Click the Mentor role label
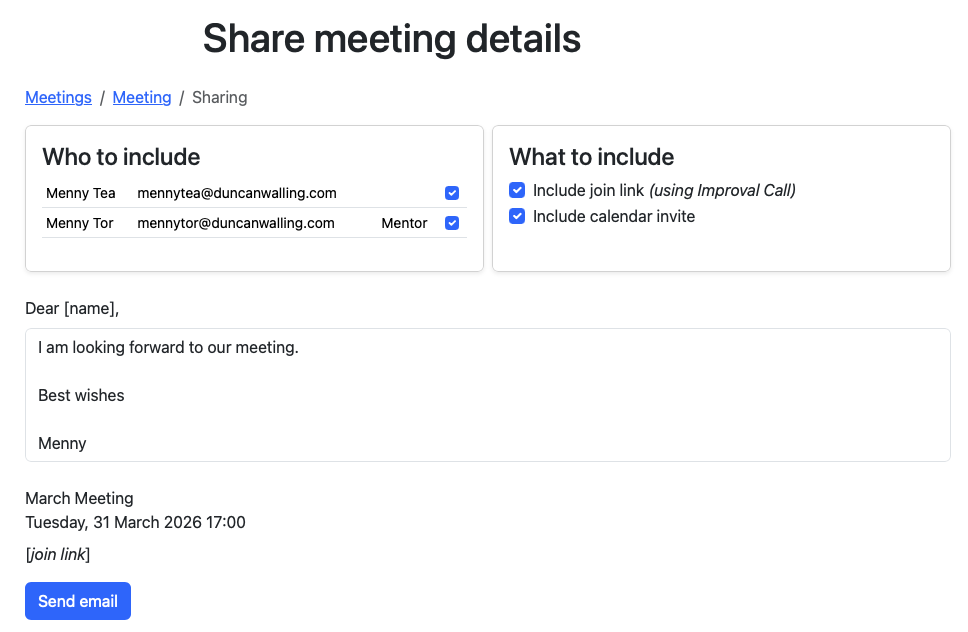 (x=404, y=223)
